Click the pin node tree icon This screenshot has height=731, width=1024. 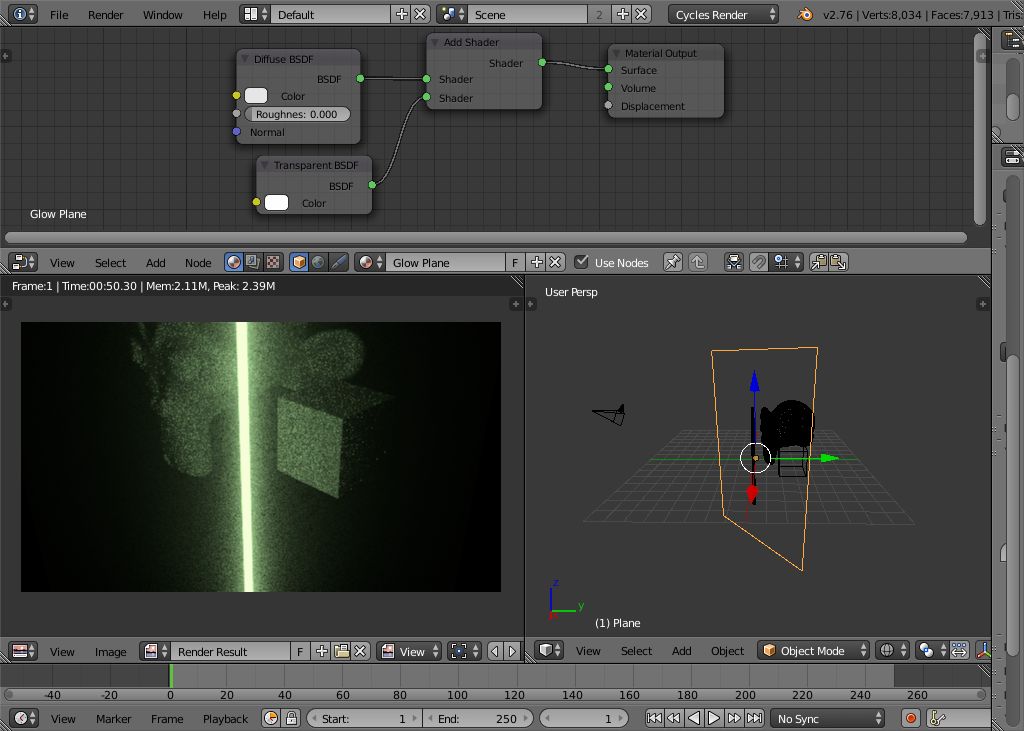point(673,262)
